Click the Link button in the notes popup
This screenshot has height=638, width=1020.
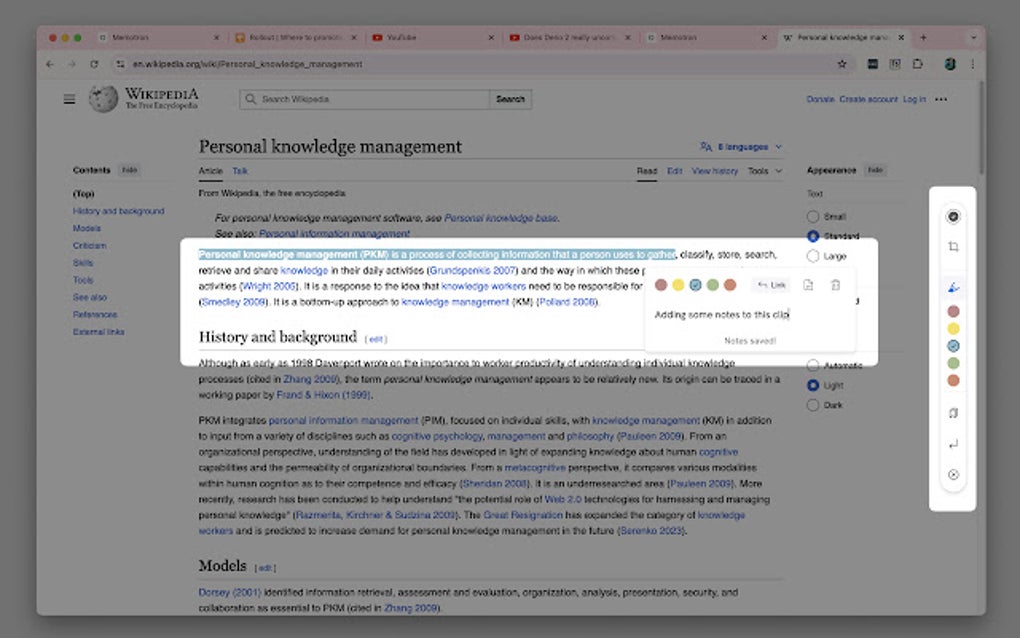pyautogui.click(x=772, y=285)
